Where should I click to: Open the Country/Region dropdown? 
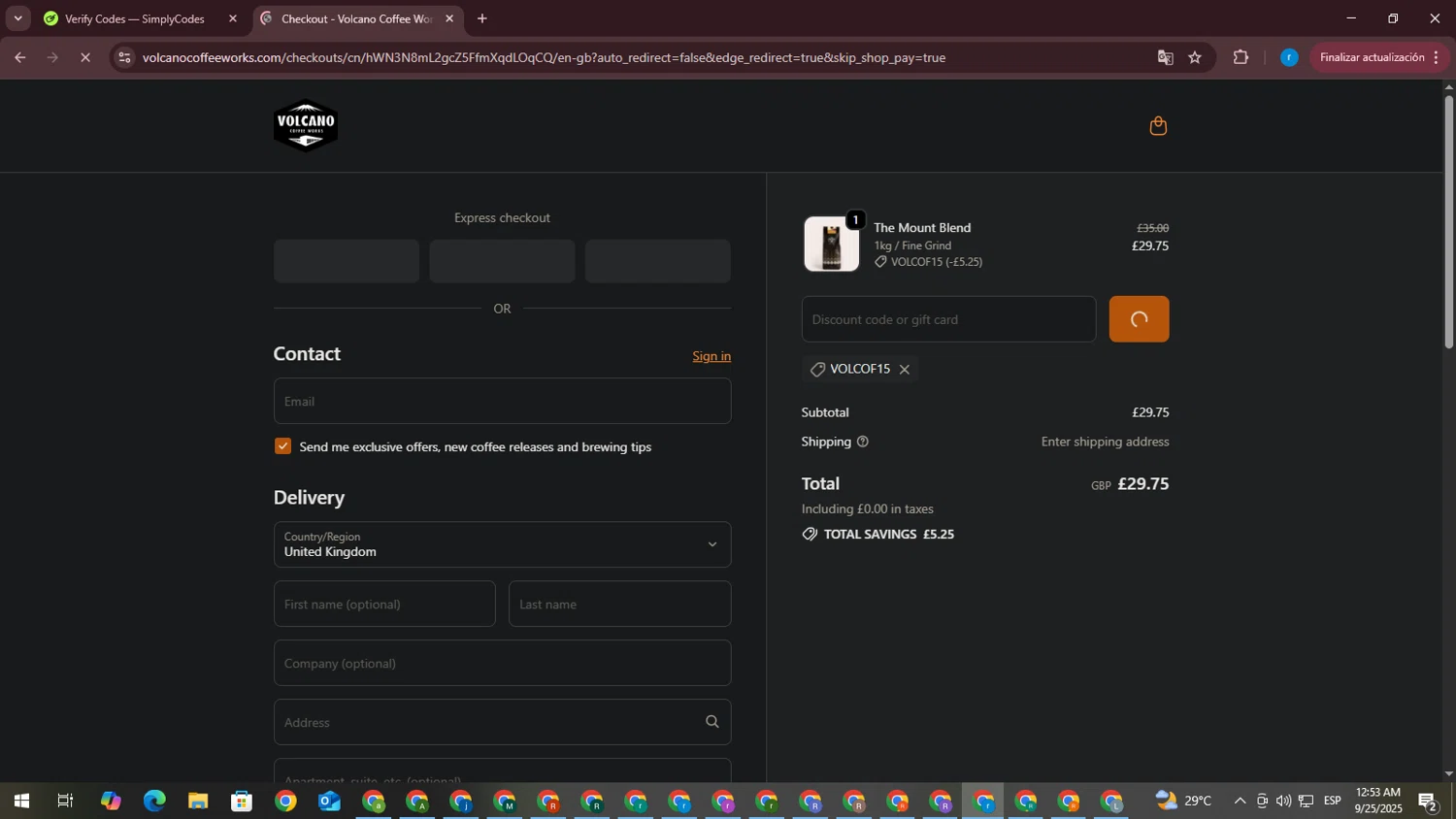click(x=502, y=544)
